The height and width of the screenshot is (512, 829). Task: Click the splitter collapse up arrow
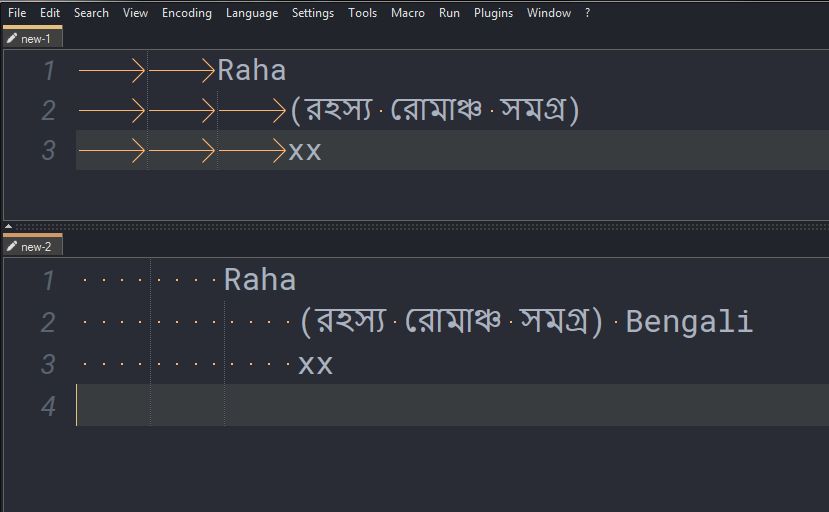[8, 227]
